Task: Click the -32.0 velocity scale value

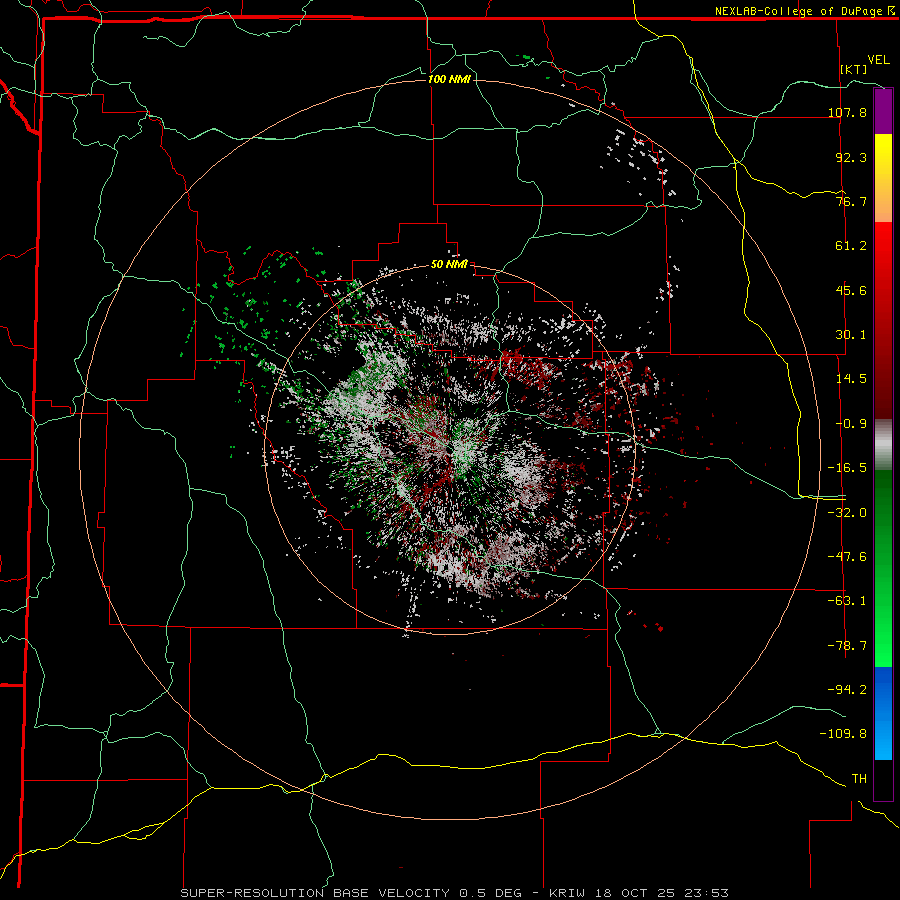Action: 847,513
